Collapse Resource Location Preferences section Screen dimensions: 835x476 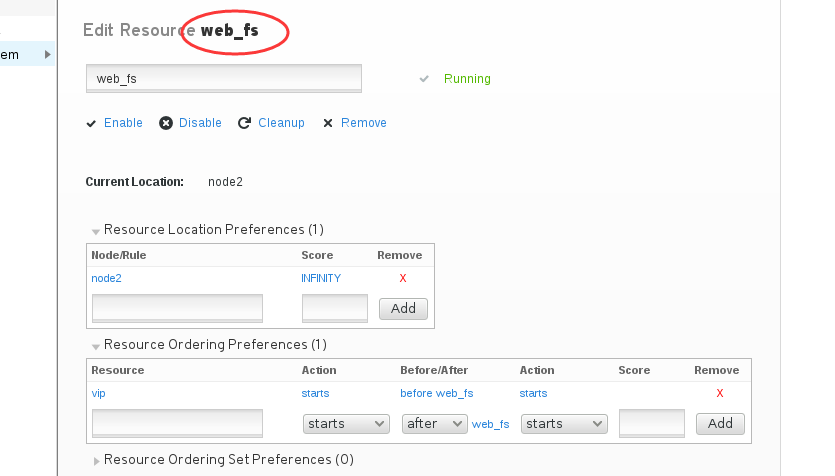point(96,232)
